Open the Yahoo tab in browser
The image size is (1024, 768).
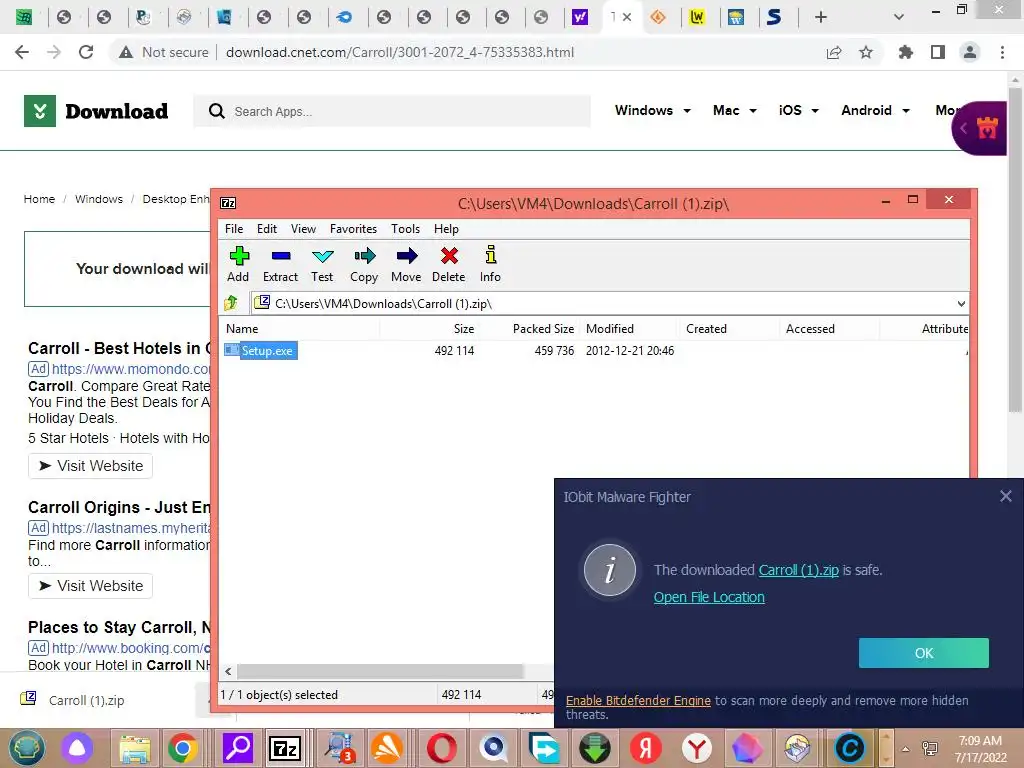click(x=580, y=17)
